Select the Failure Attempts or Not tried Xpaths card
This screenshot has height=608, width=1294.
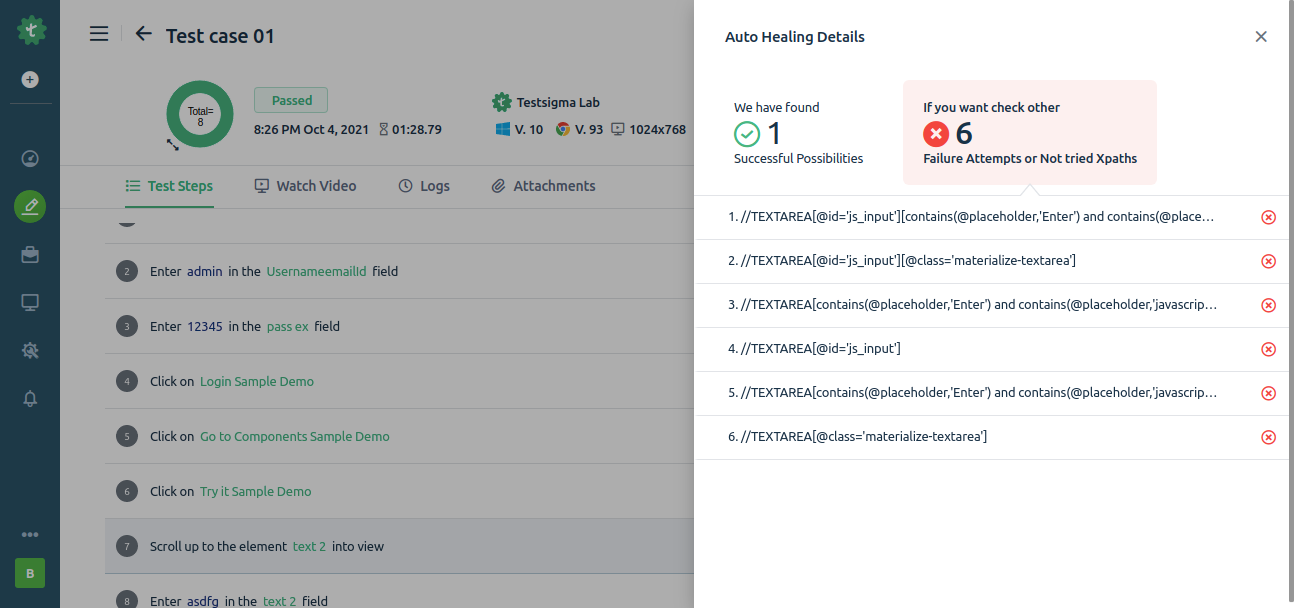click(1029, 133)
